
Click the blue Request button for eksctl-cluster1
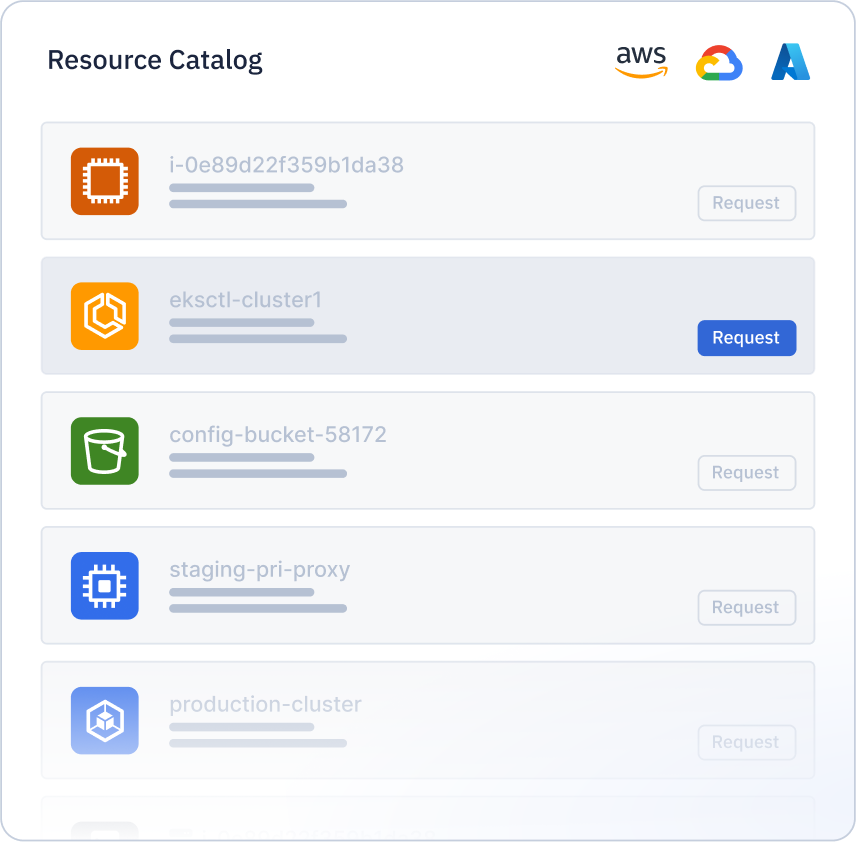[747, 338]
